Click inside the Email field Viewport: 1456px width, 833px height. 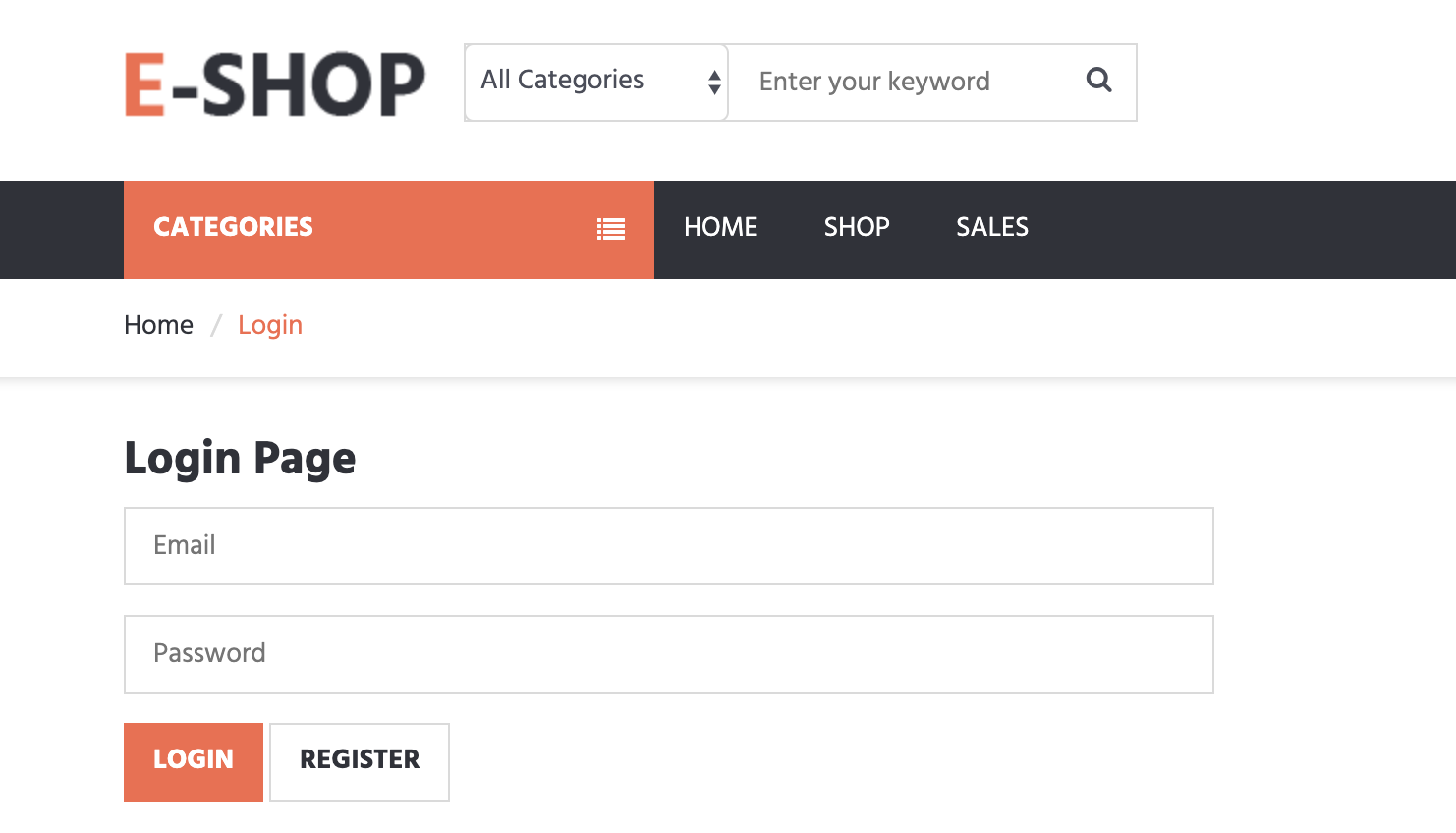(668, 546)
